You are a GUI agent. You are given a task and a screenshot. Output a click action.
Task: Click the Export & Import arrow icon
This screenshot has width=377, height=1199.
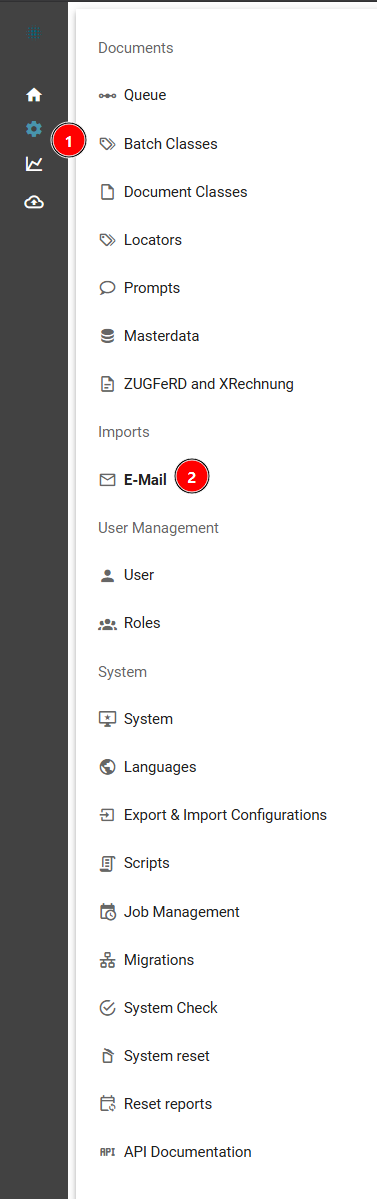coord(108,815)
